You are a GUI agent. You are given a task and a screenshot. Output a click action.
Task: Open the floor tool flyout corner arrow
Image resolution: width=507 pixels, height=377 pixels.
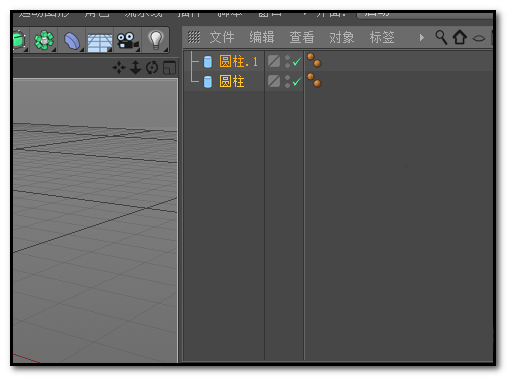pyautogui.click(x=109, y=50)
